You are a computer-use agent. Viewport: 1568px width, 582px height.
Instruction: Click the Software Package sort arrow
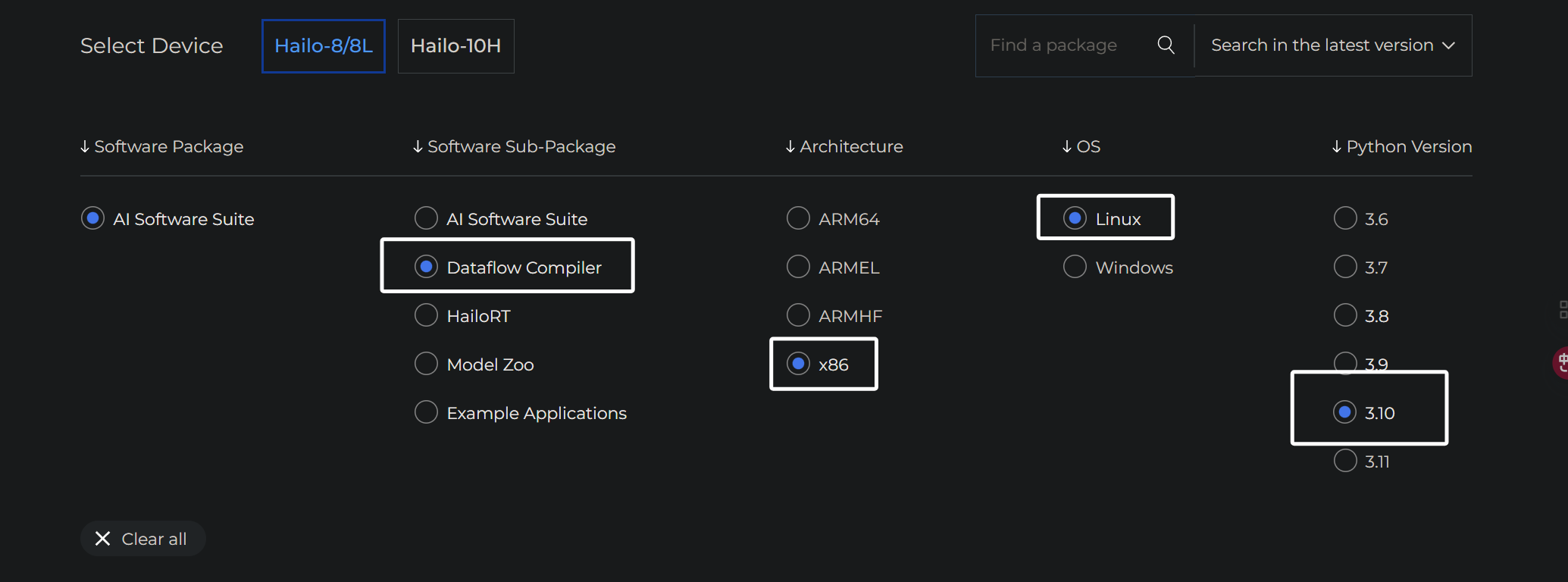point(85,147)
